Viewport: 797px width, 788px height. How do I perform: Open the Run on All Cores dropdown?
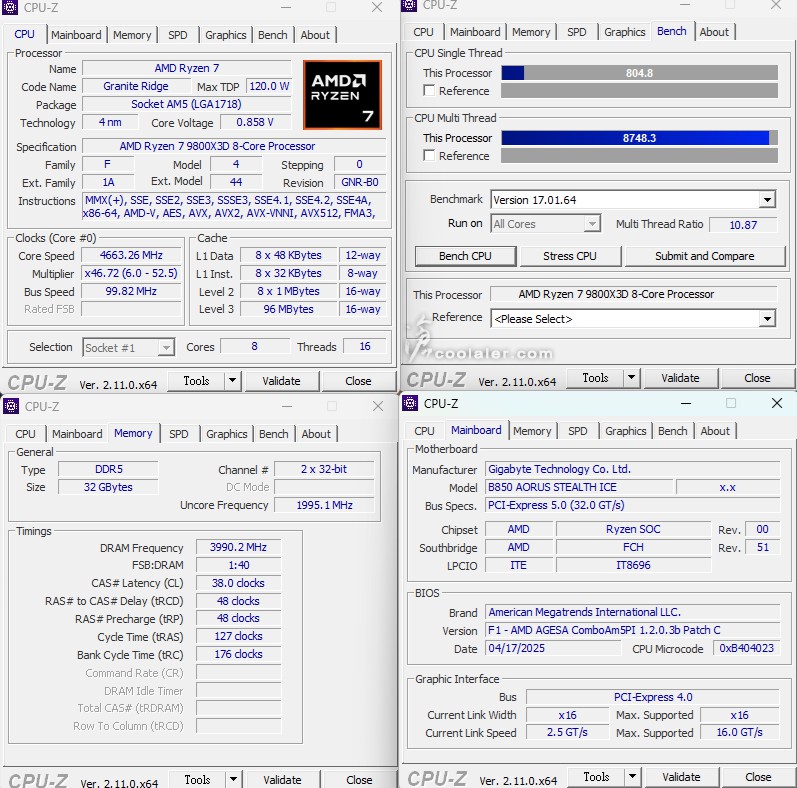coord(592,224)
